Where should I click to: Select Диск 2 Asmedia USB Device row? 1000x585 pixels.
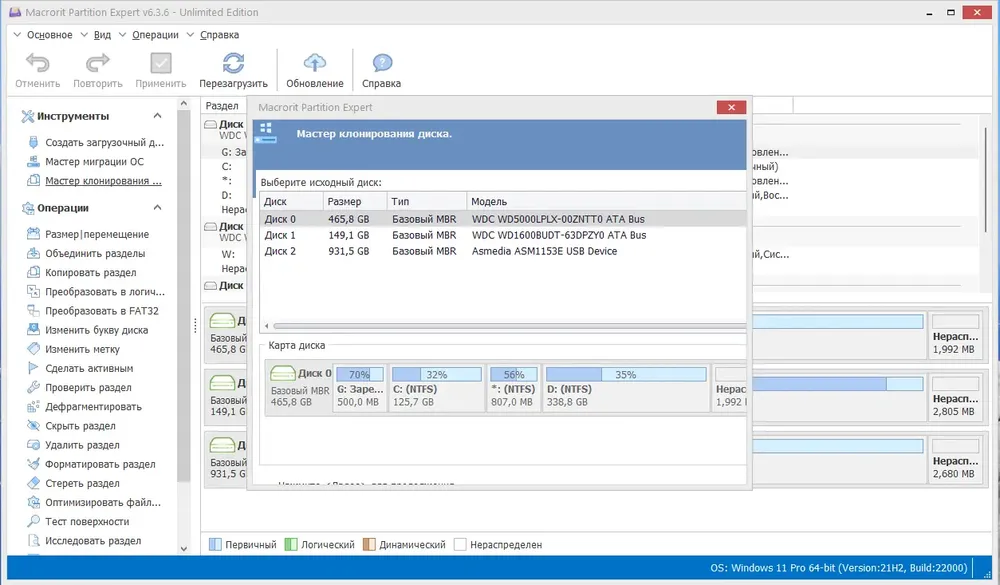pyautogui.click(x=503, y=251)
